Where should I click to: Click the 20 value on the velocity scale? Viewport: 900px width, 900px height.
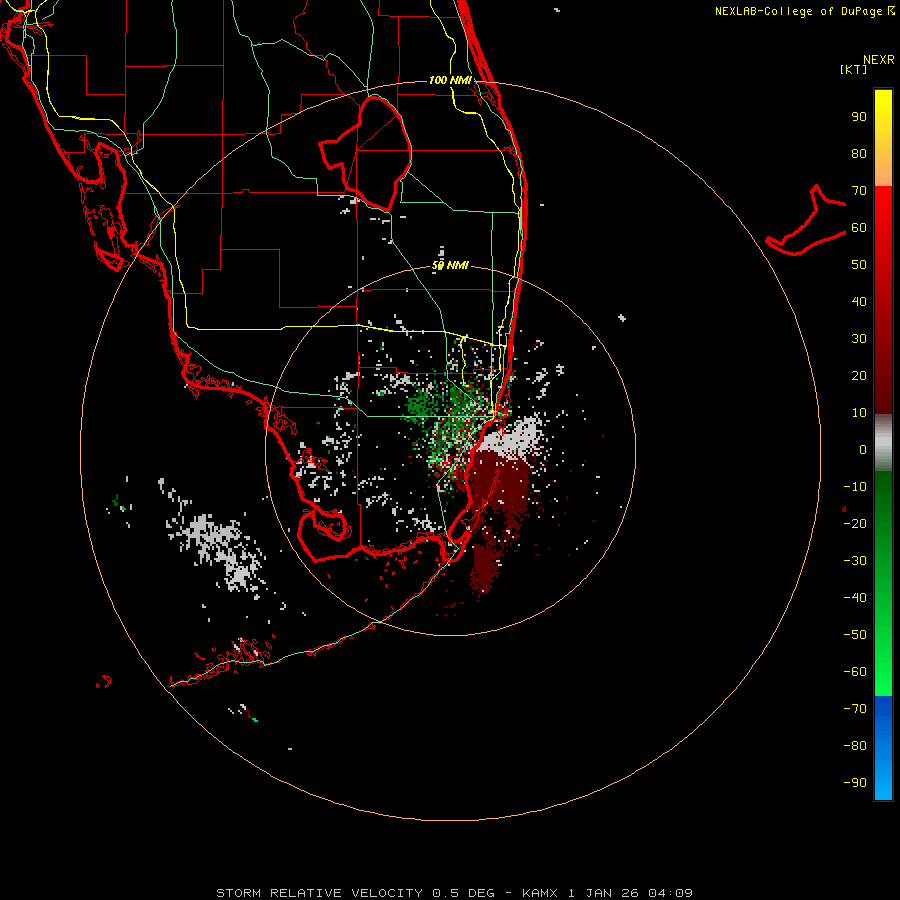pos(859,376)
